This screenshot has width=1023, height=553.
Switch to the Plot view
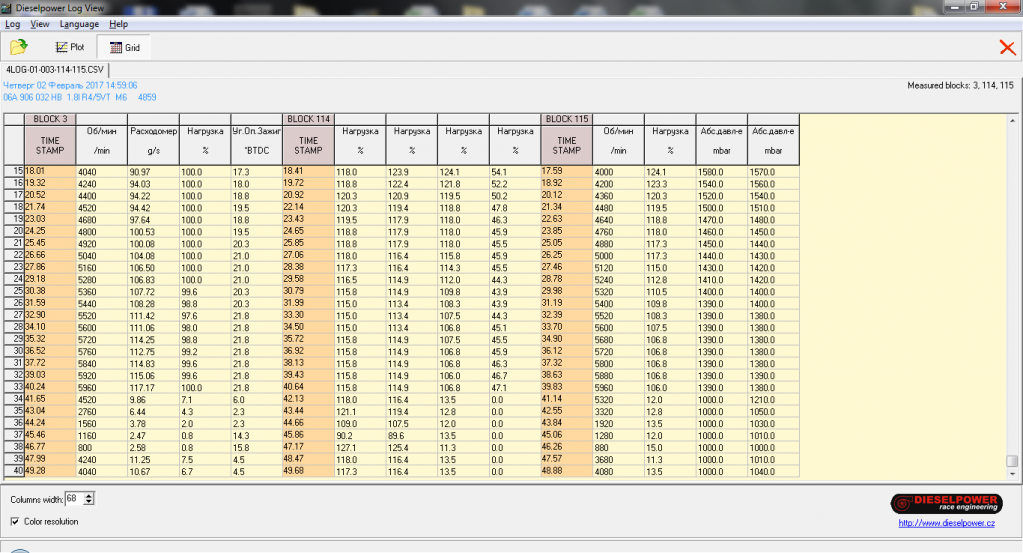(x=70, y=47)
